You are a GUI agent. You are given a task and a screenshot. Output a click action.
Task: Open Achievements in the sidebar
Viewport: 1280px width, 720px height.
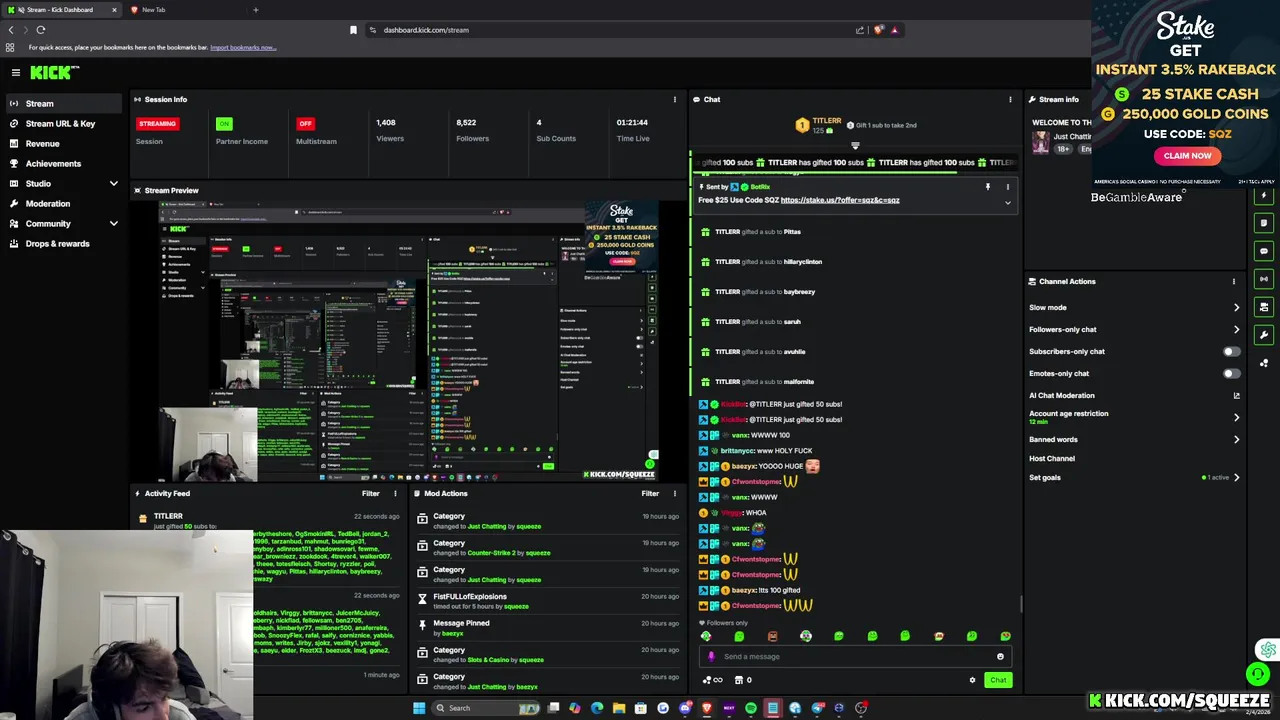point(62,163)
